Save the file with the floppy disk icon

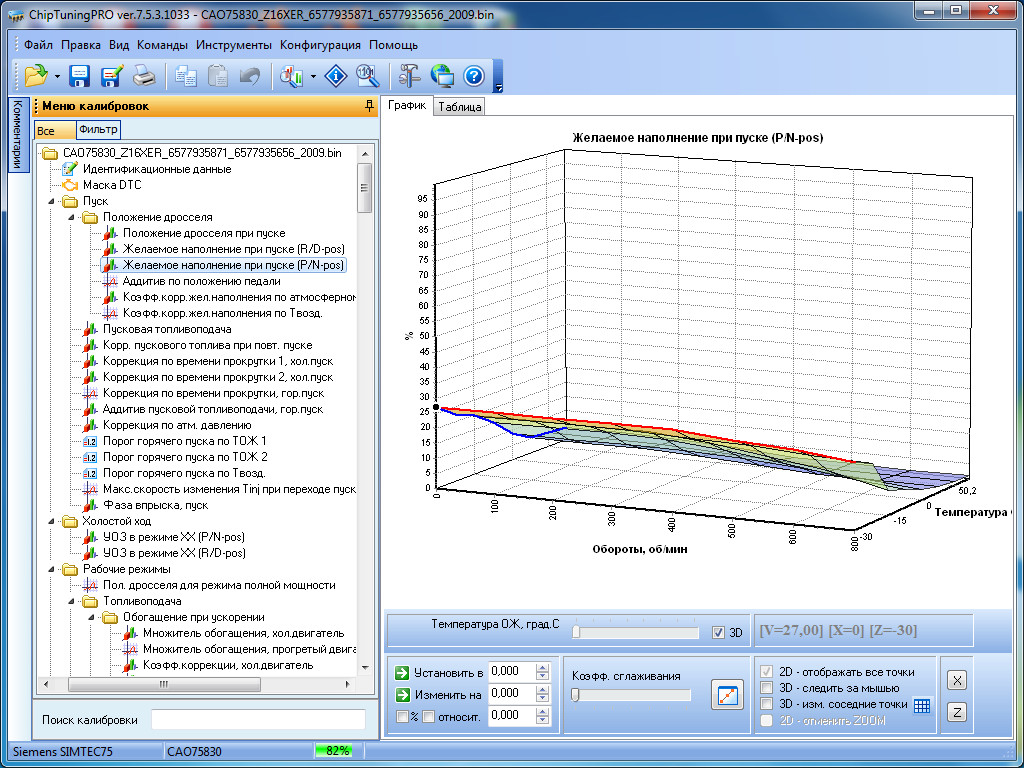80,76
